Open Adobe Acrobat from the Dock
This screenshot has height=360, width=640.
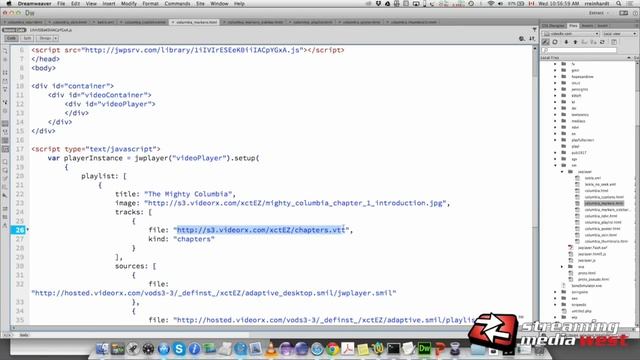(348, 349)
